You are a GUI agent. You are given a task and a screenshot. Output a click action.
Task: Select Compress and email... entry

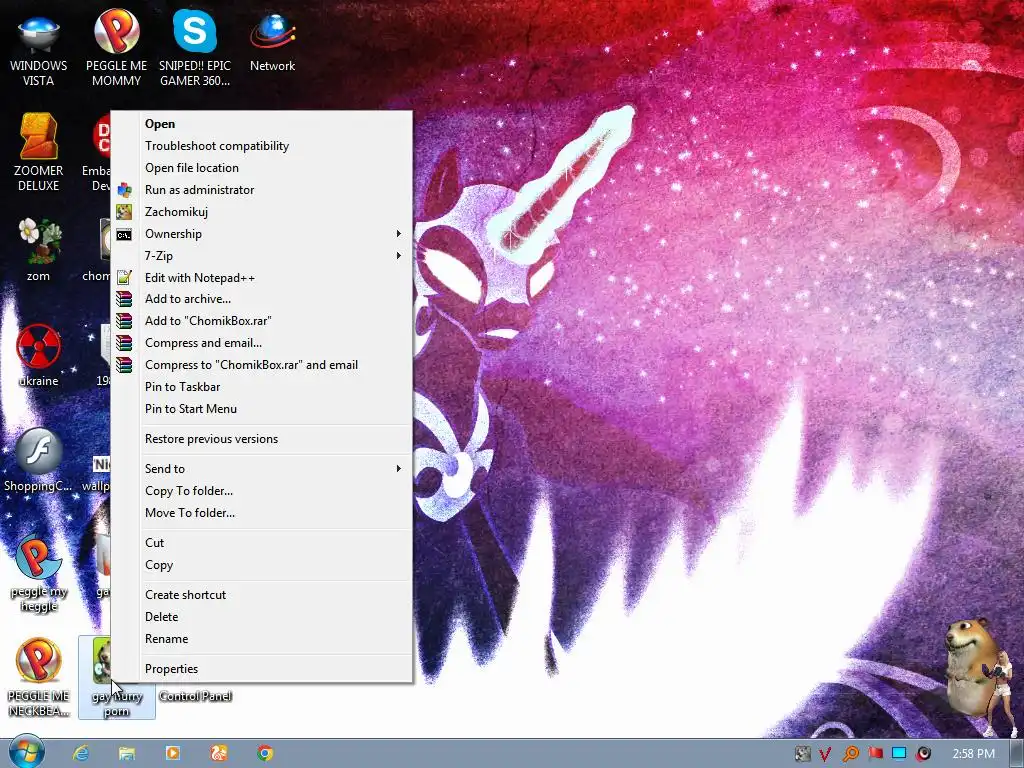tap(262, 343)
